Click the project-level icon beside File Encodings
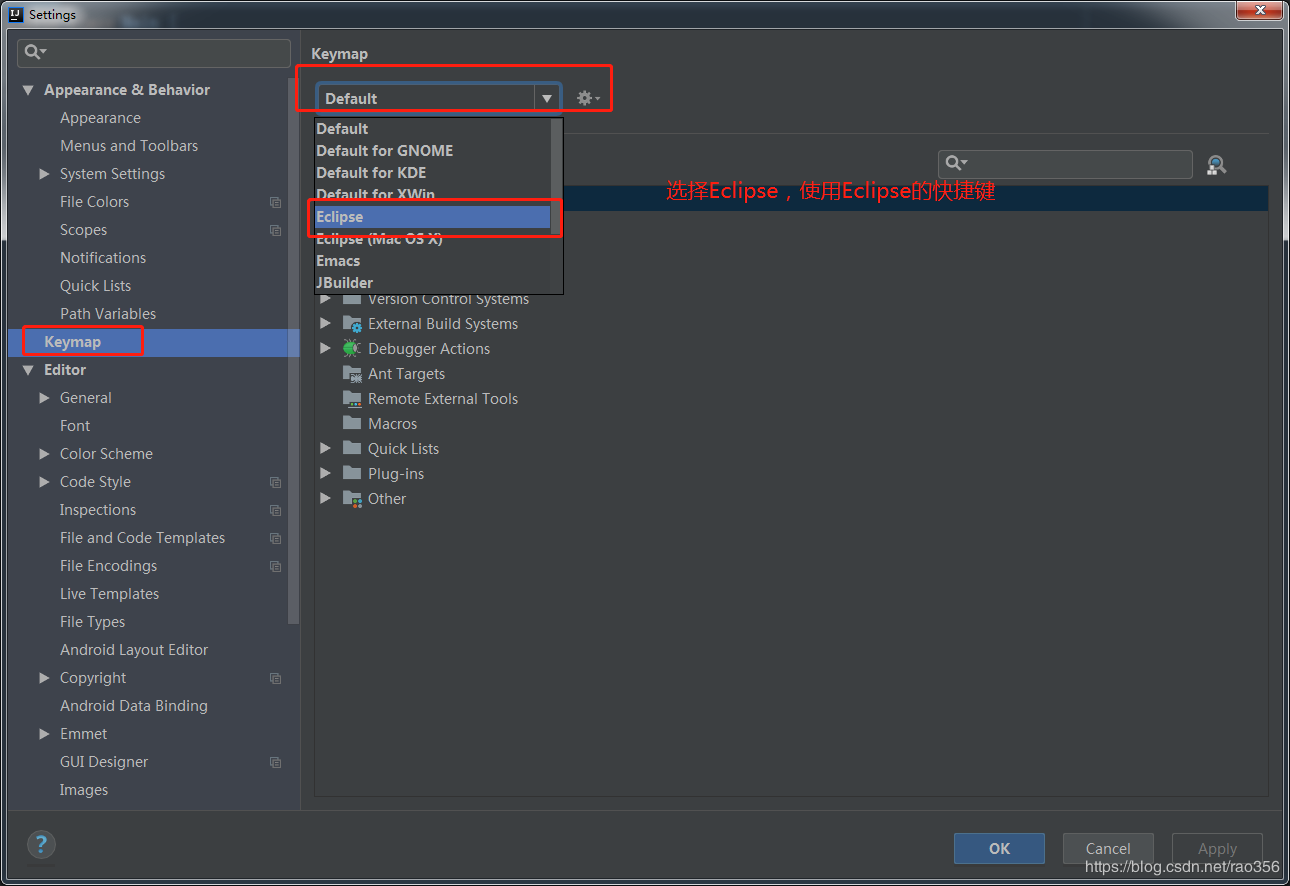Screen dimensions: 1290x886 pos(276,566)
